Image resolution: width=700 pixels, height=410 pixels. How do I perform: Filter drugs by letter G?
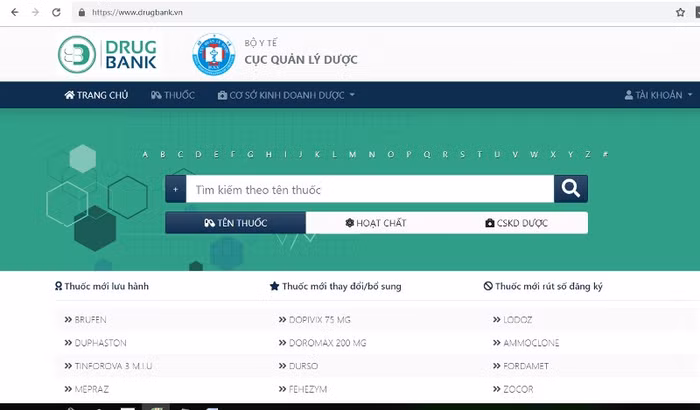click(250, 155)
